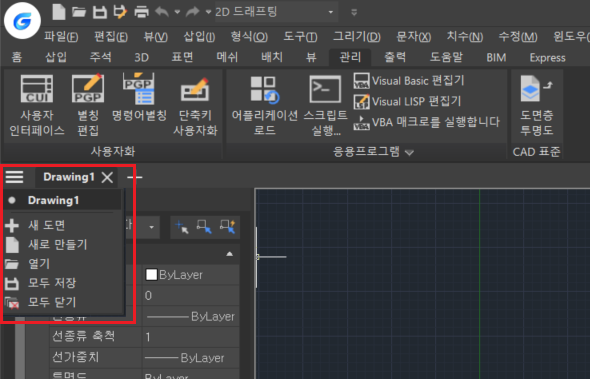Open the 어플리케이션 로드 tool
The image size is (590, 379).
pos(265,105)
